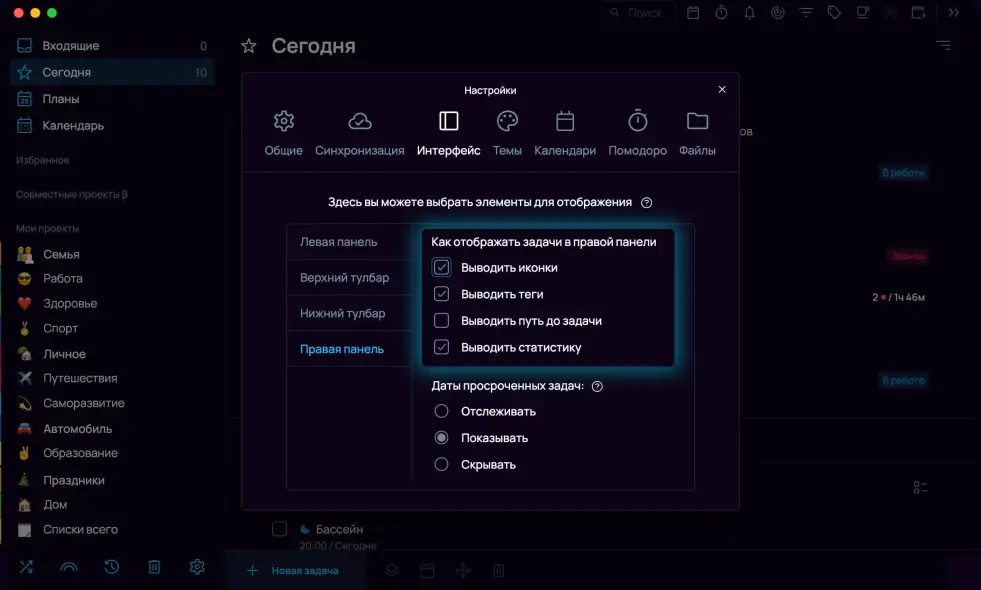The image size is (981, 590).
Task: Uncheck the "Выводить теги" checkbox
Action: 441,294
